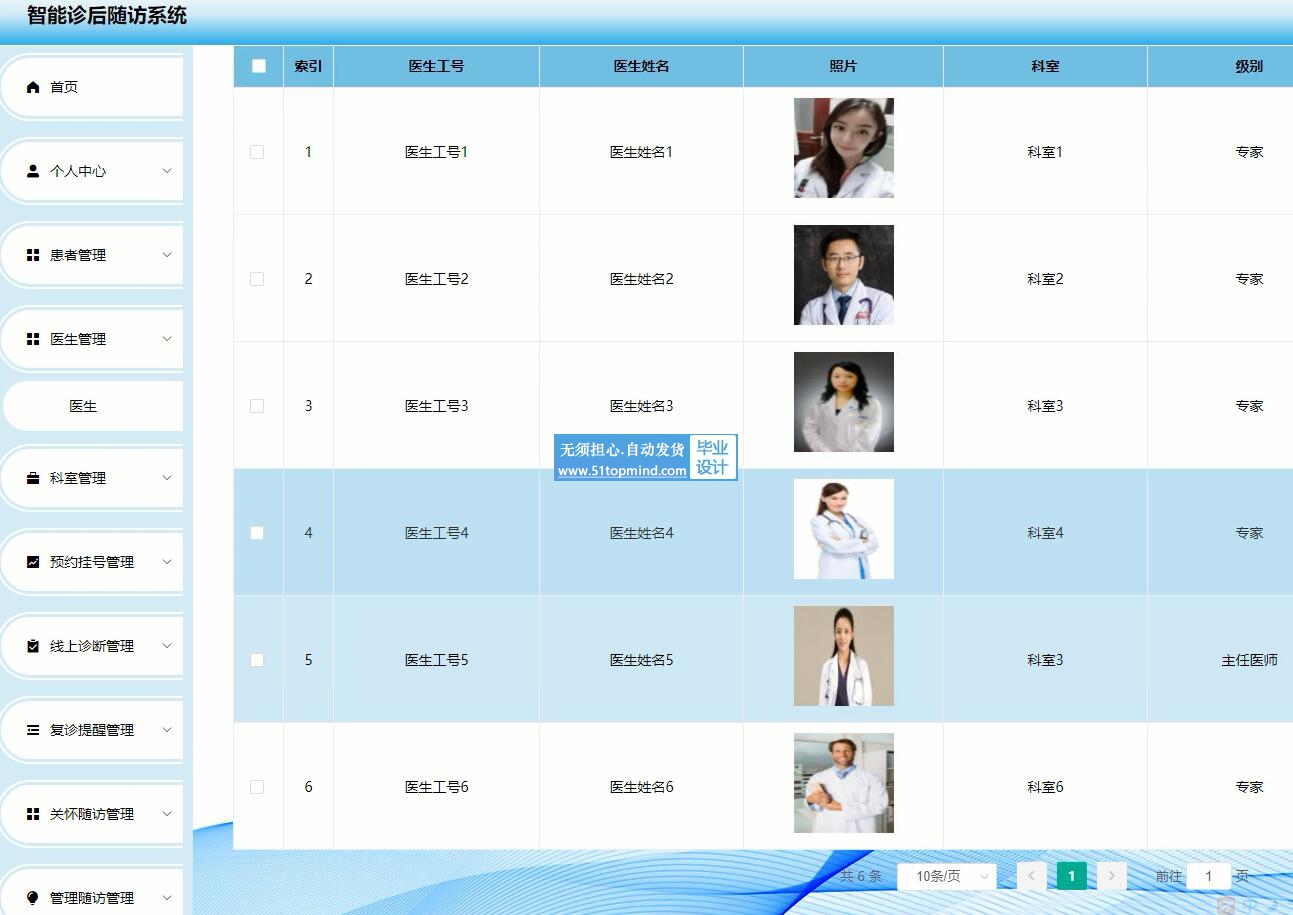The image size is (1293, 915).
Task: Expand the 关怀随访管理 chevron arrow
Action: coord(167,814)
